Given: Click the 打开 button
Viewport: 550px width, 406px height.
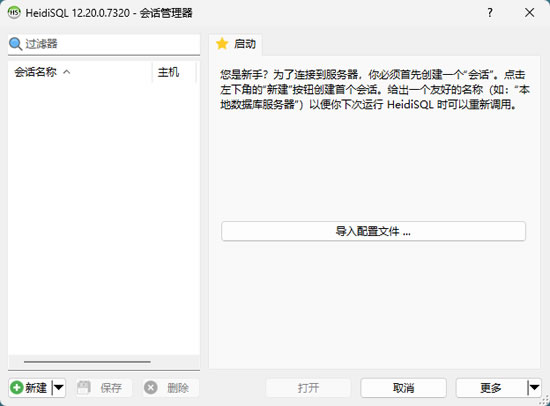Looking at the screenshot, I should 308,388.
